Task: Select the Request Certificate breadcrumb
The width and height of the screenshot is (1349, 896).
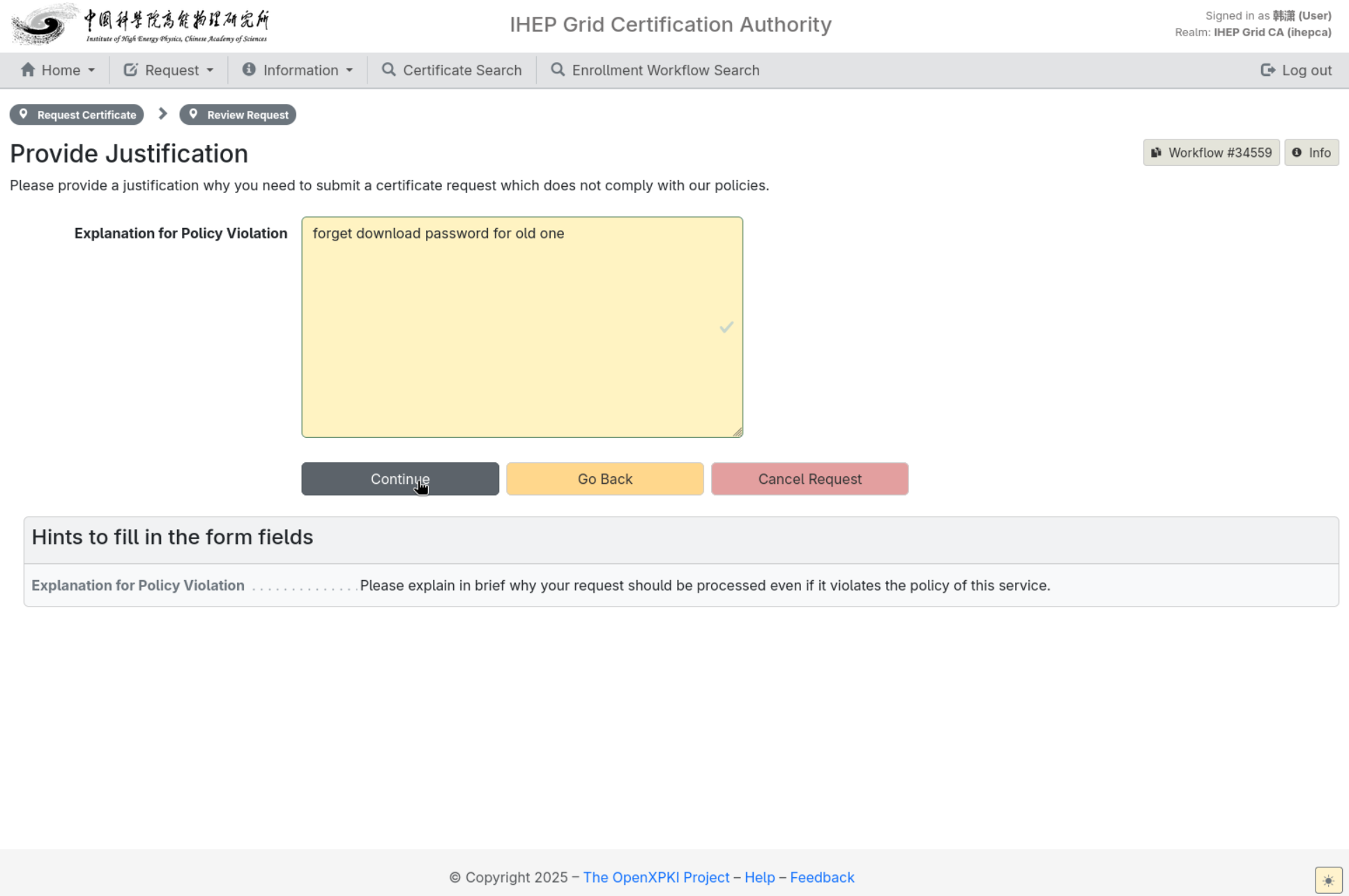Action: click(77, 114)
